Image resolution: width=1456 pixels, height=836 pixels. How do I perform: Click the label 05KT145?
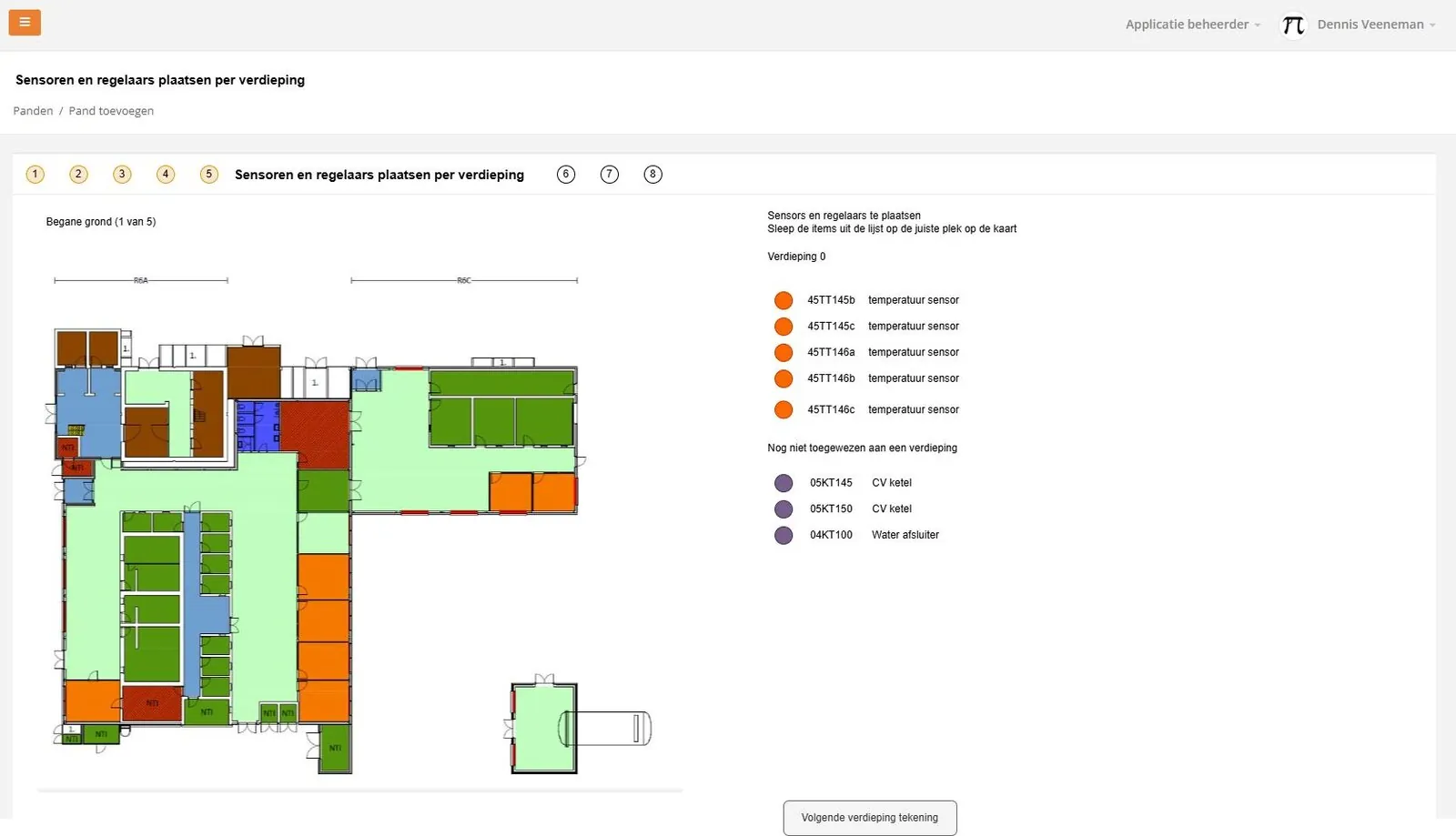tap(831, 483)
